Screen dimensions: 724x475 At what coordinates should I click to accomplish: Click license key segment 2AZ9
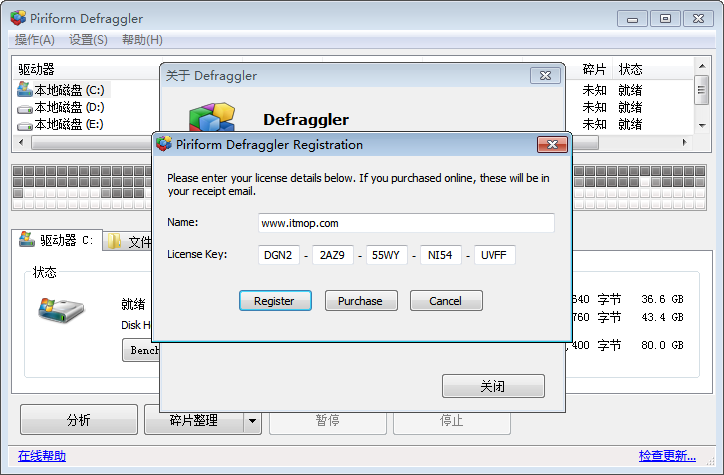point(332,255)
